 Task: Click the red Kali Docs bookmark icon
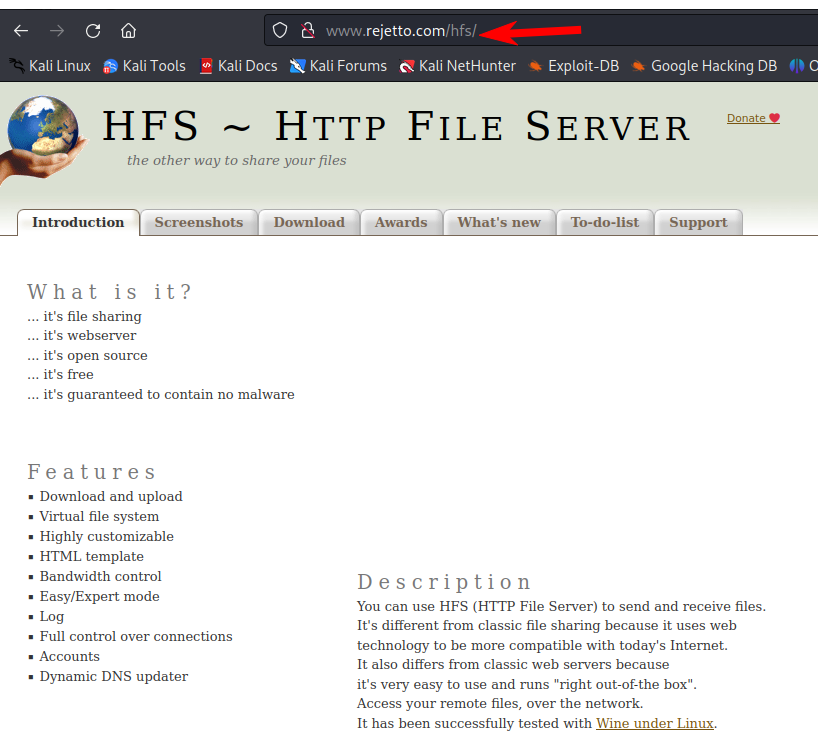[x=207, y=66]
